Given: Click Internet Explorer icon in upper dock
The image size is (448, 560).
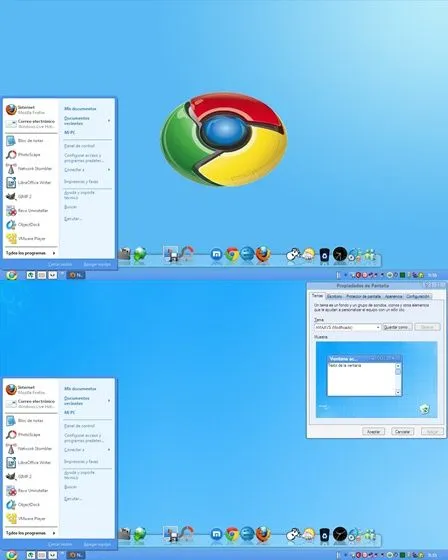Looking at the screenshot, I should pyautogui.click(x=247, y=254).
